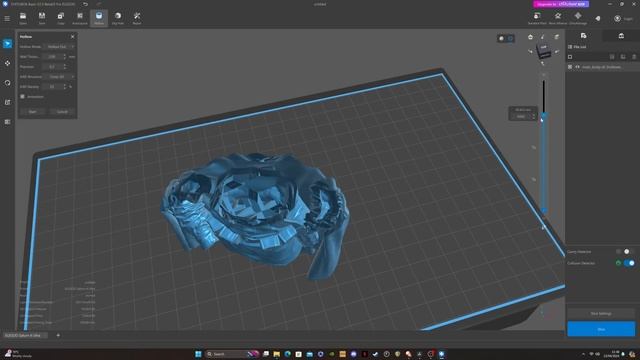Click the blue layer slider track
Image resolution: width=640 pixels, height=360 pixels.
[543, 163]
